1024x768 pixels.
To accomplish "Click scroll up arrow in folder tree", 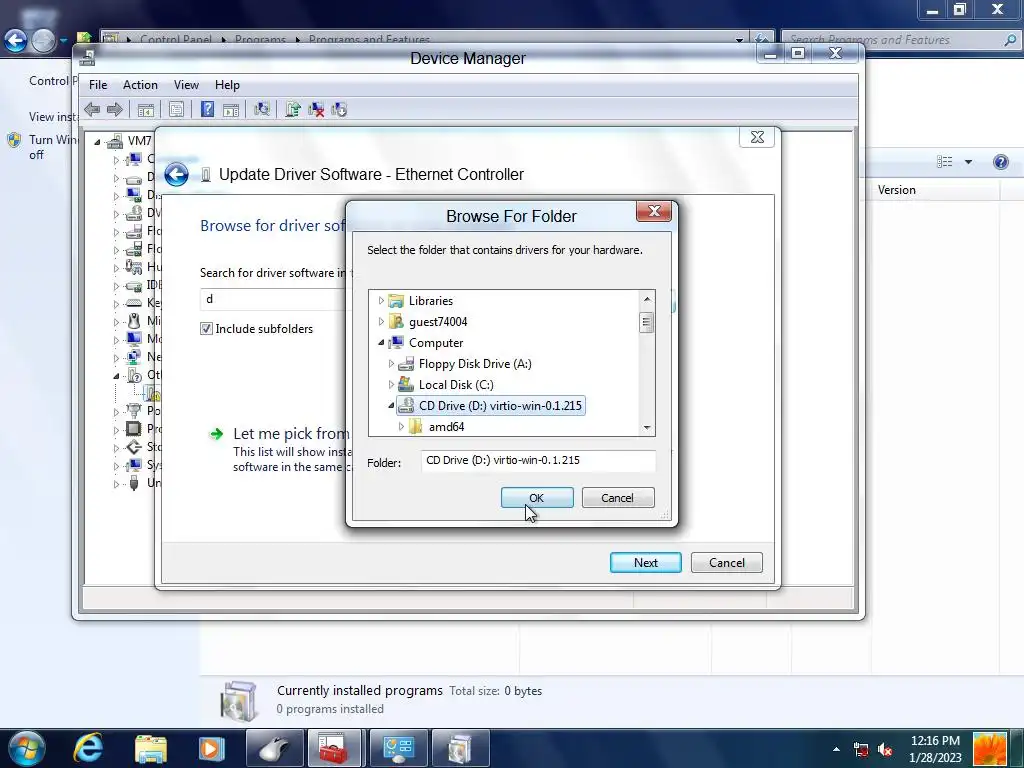I will pyautogui.click(x=647, y=299).
